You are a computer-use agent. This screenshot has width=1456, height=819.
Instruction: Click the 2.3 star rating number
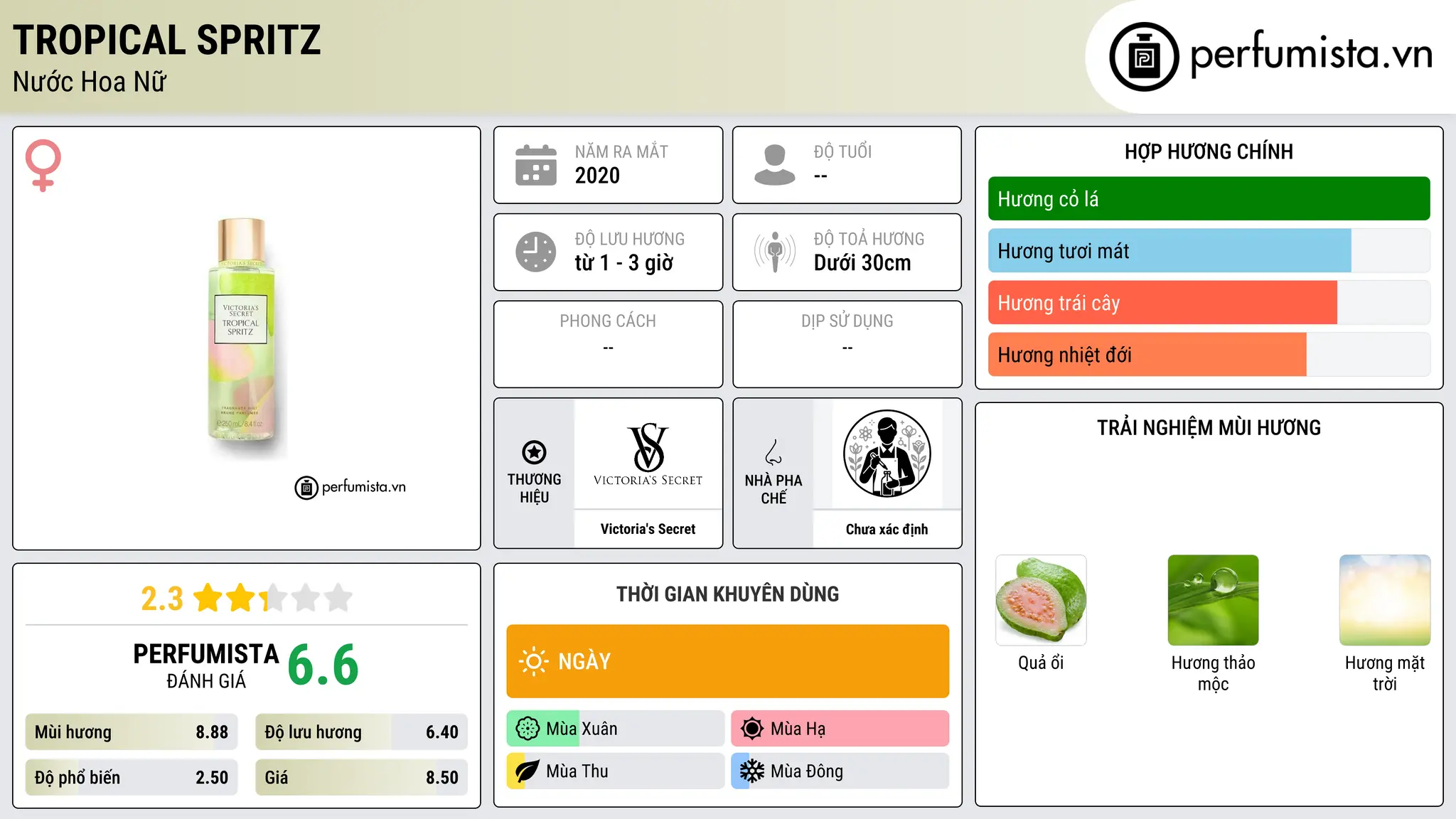coord(162,599)
